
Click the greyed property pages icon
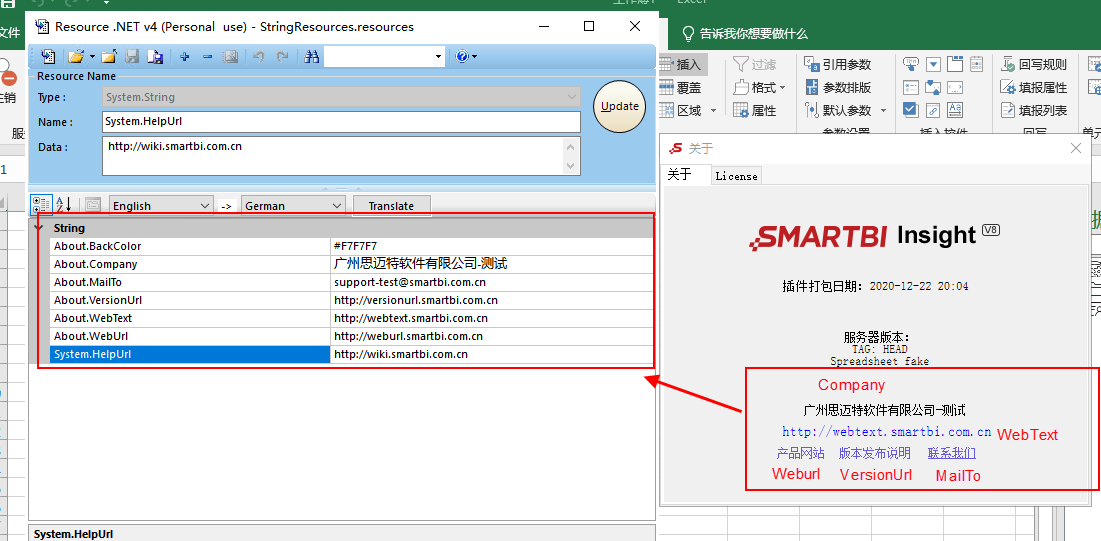pos(93,205)
